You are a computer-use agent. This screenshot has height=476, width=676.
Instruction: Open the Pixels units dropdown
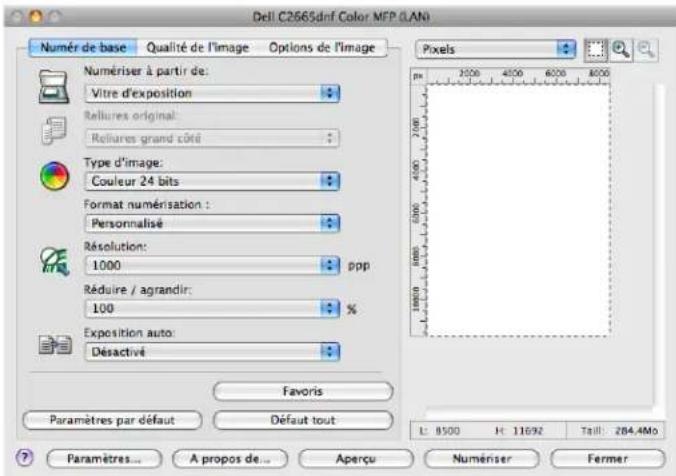495,49
